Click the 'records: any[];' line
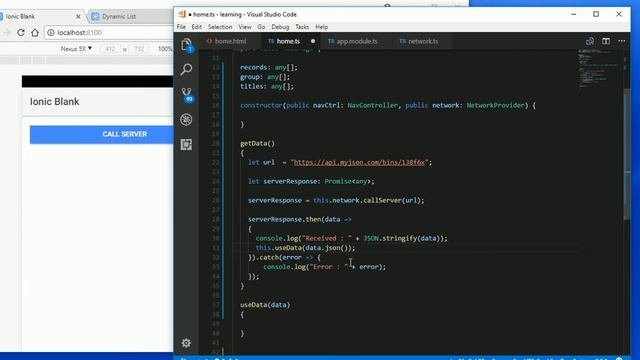 click(269, 67)
